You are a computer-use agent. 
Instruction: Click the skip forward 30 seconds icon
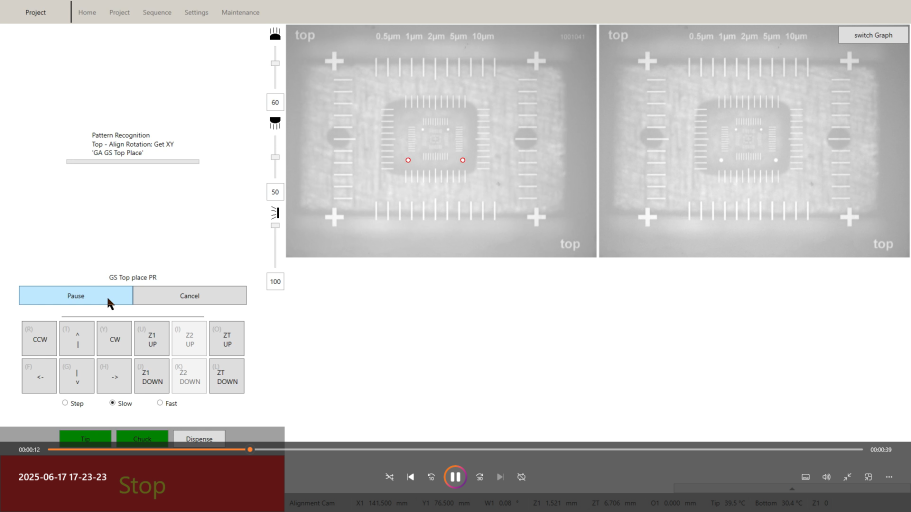[480, 477]
